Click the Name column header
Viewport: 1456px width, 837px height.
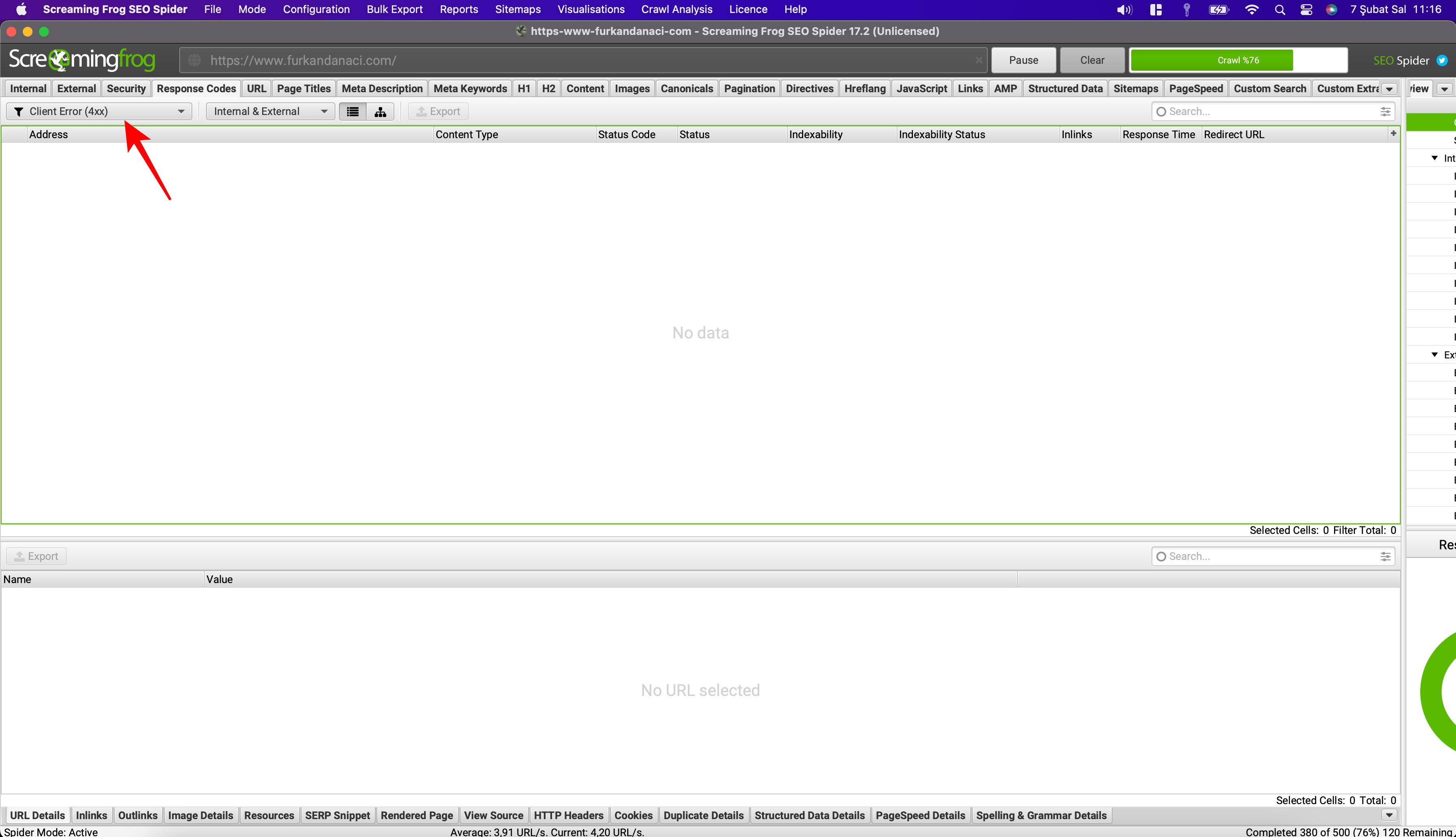coord(103,579)
